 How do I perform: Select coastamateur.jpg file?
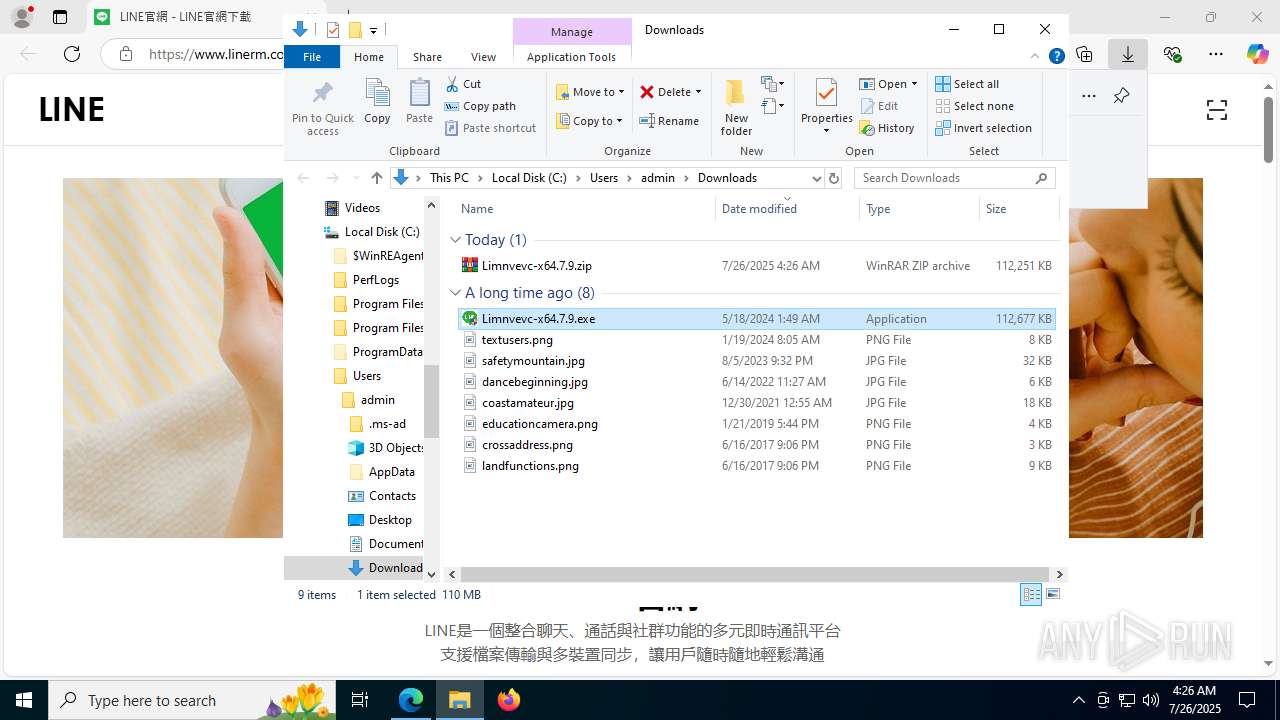point(756,403)
